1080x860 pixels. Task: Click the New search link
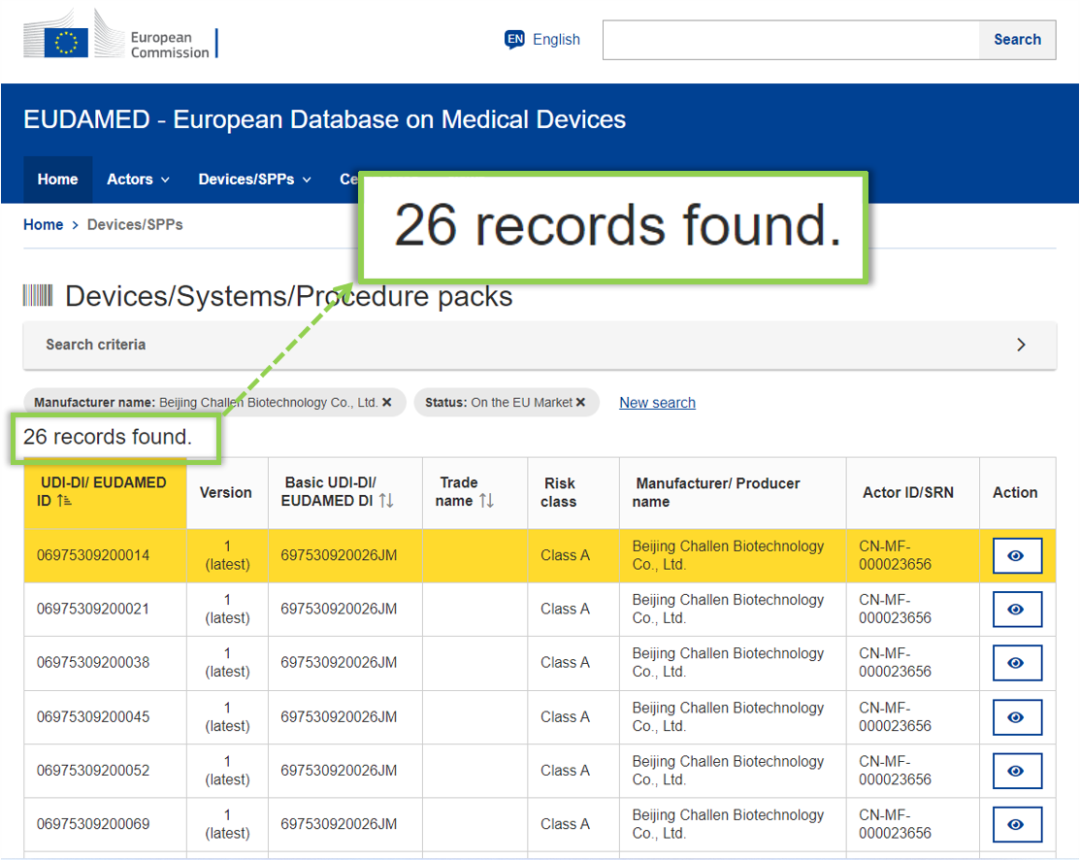pyautogui.click(x=657, y=403)
